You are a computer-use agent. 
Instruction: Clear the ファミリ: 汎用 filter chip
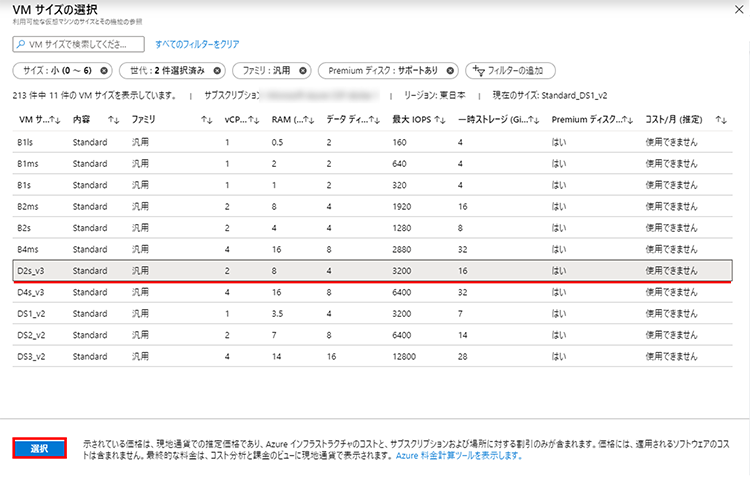click(304, 70)
